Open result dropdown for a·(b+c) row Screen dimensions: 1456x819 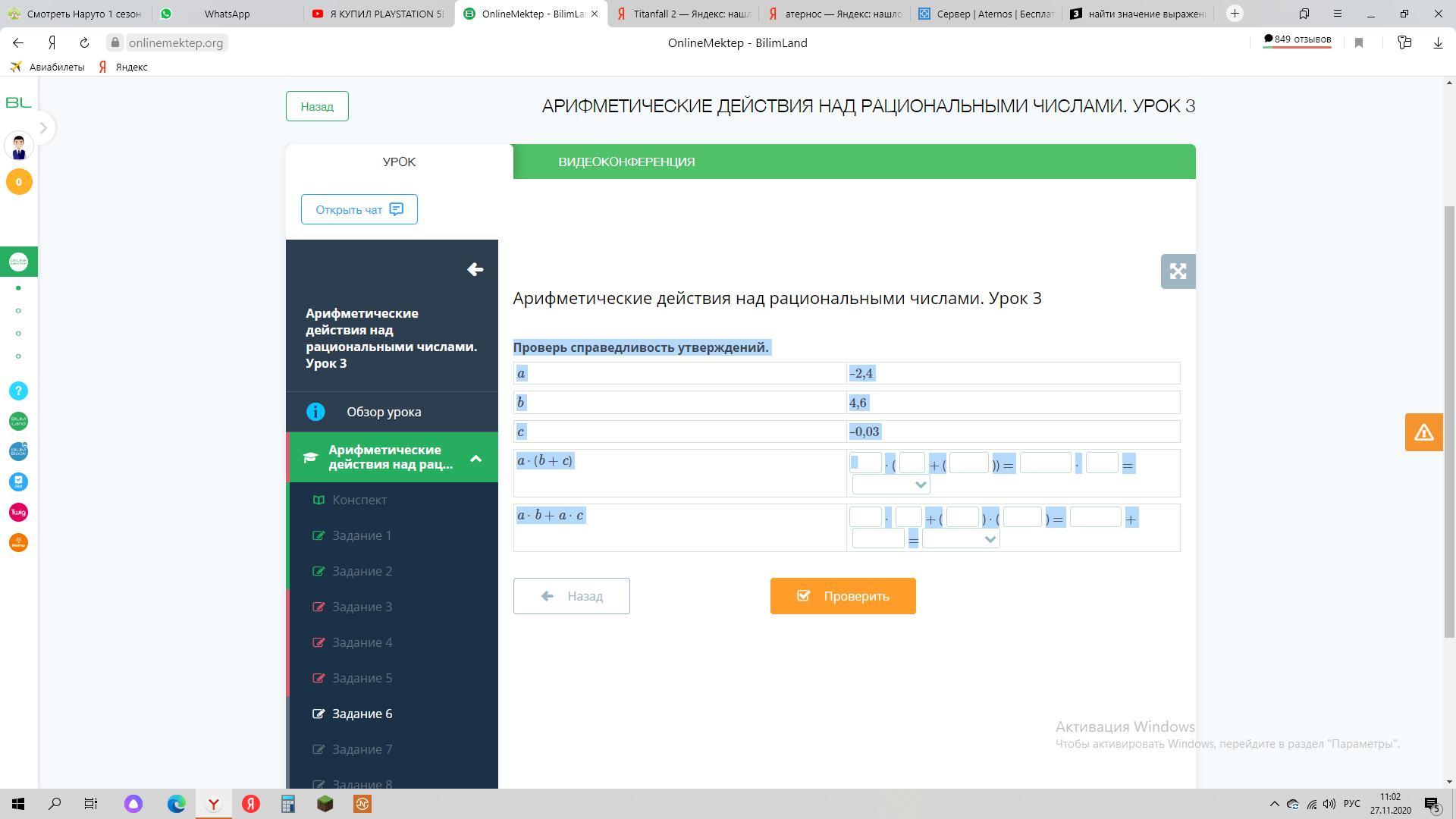tap(891, 485)
